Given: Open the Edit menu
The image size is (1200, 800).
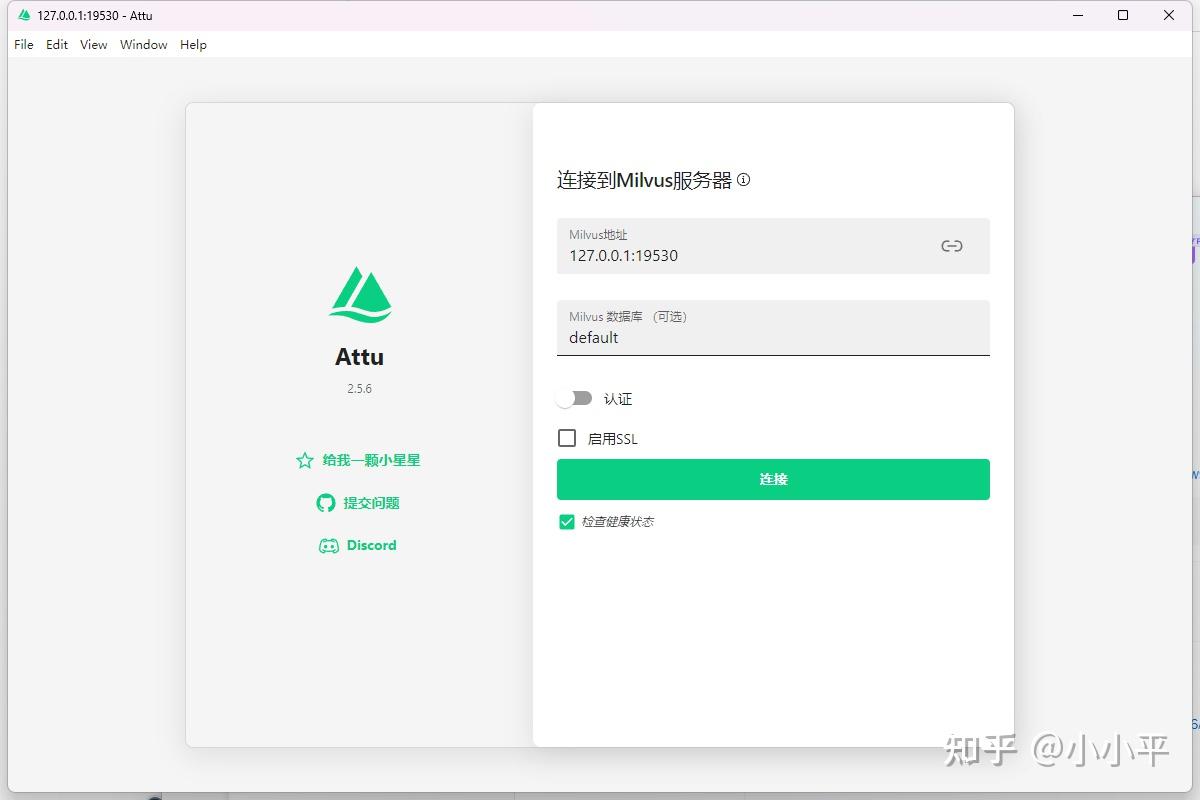Looking at the screenshot, I should (x=56, y=44).
